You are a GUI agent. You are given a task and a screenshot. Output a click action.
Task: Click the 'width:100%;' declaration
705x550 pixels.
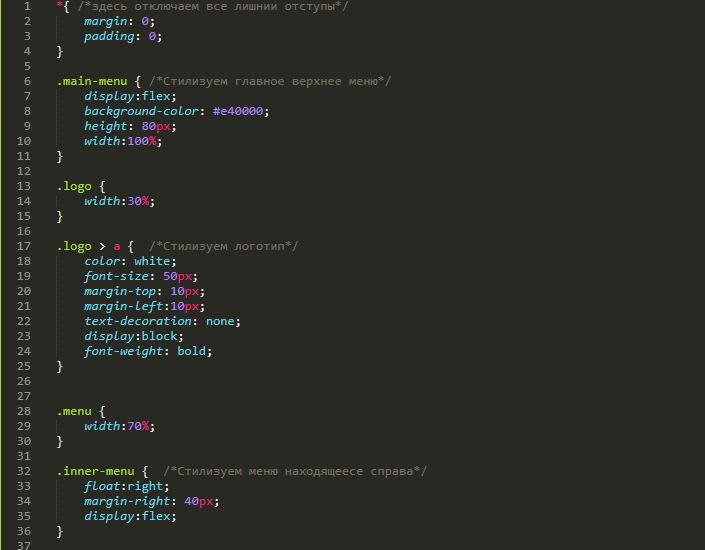pos(123,141)
